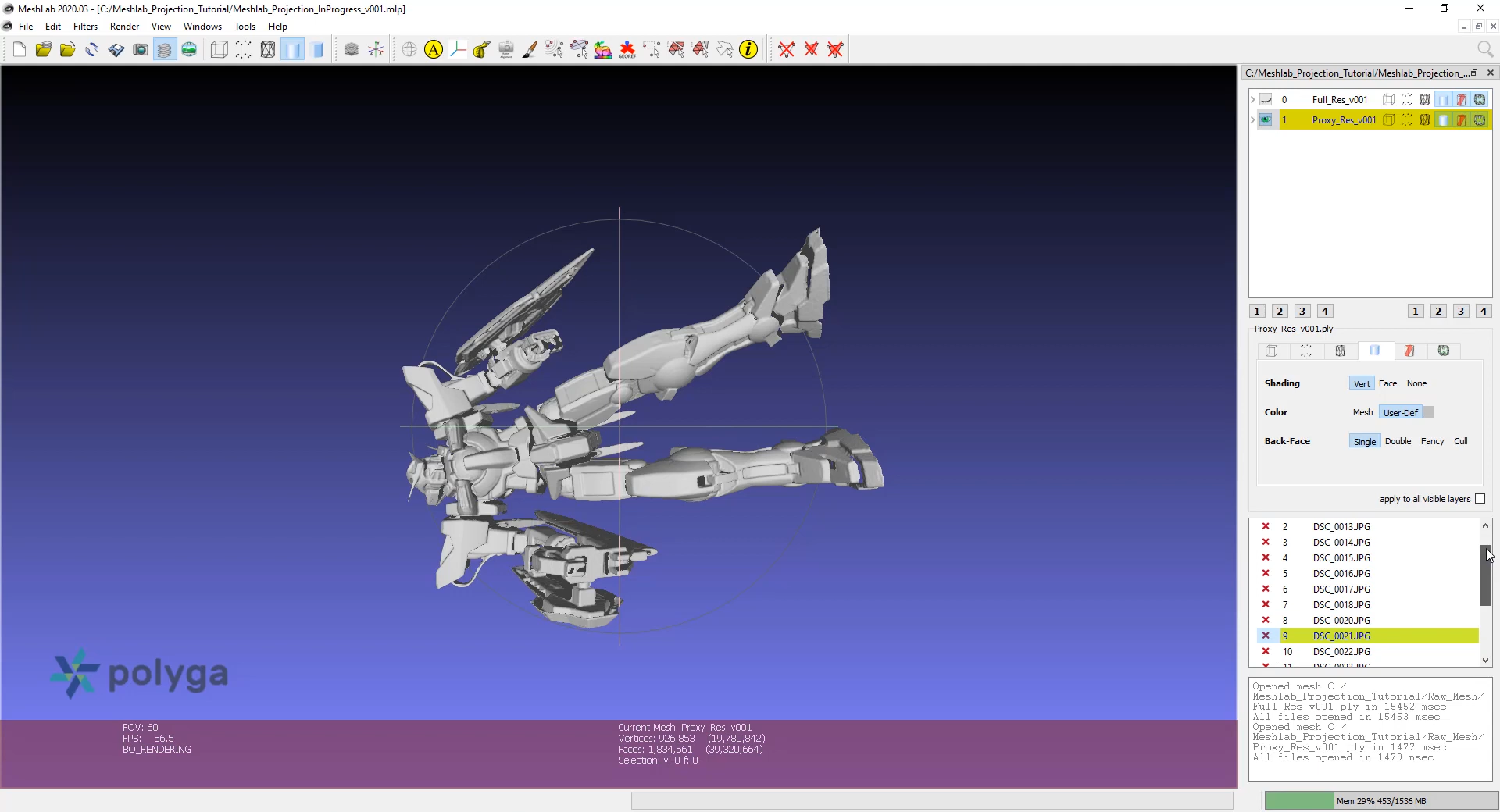Enable 'apply to all visible layers' checkbox

(x=1480, y=499)
